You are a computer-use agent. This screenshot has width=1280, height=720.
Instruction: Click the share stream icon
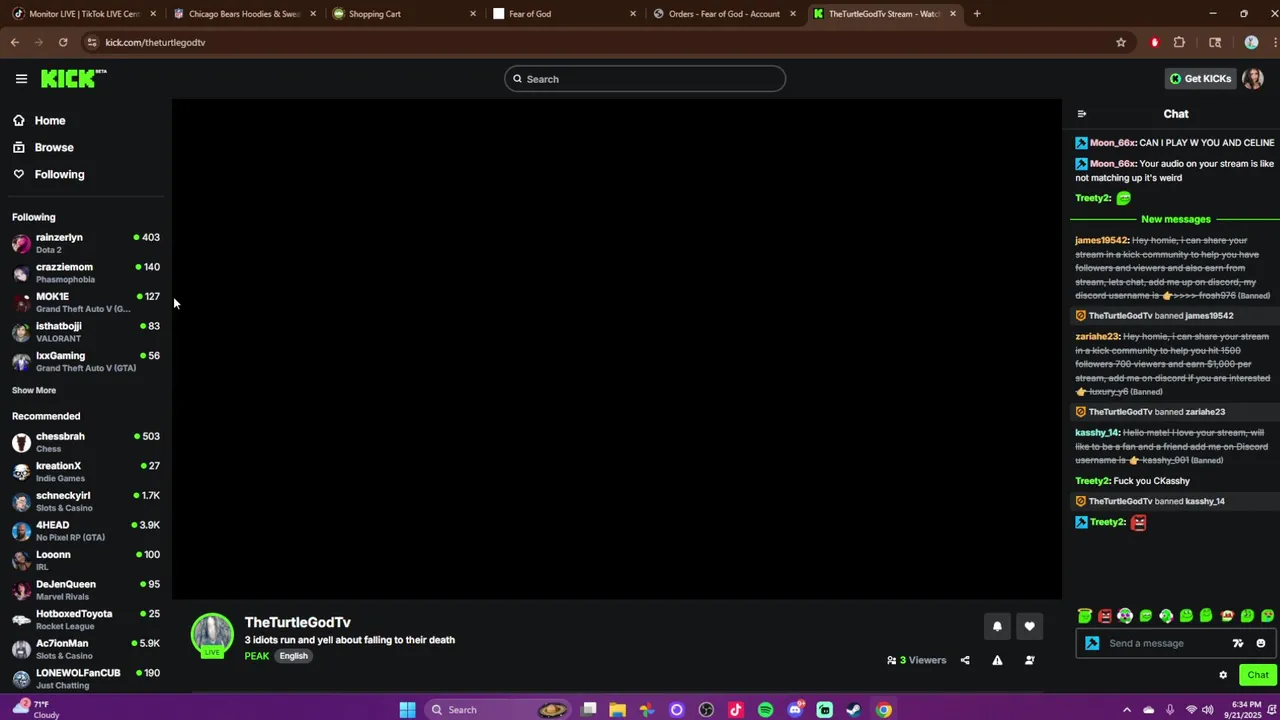point(965,660)
